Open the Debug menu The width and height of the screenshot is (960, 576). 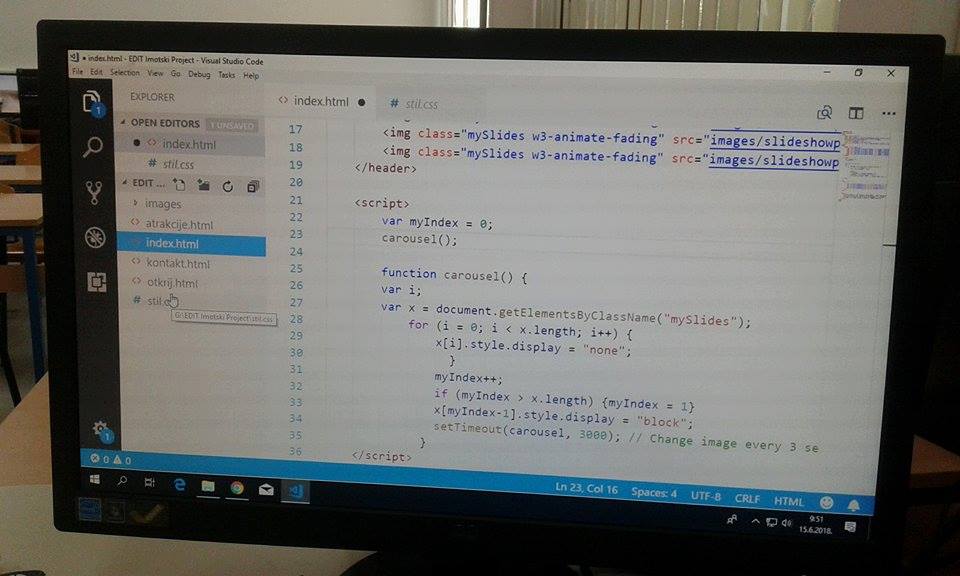[x=199, y=74]
